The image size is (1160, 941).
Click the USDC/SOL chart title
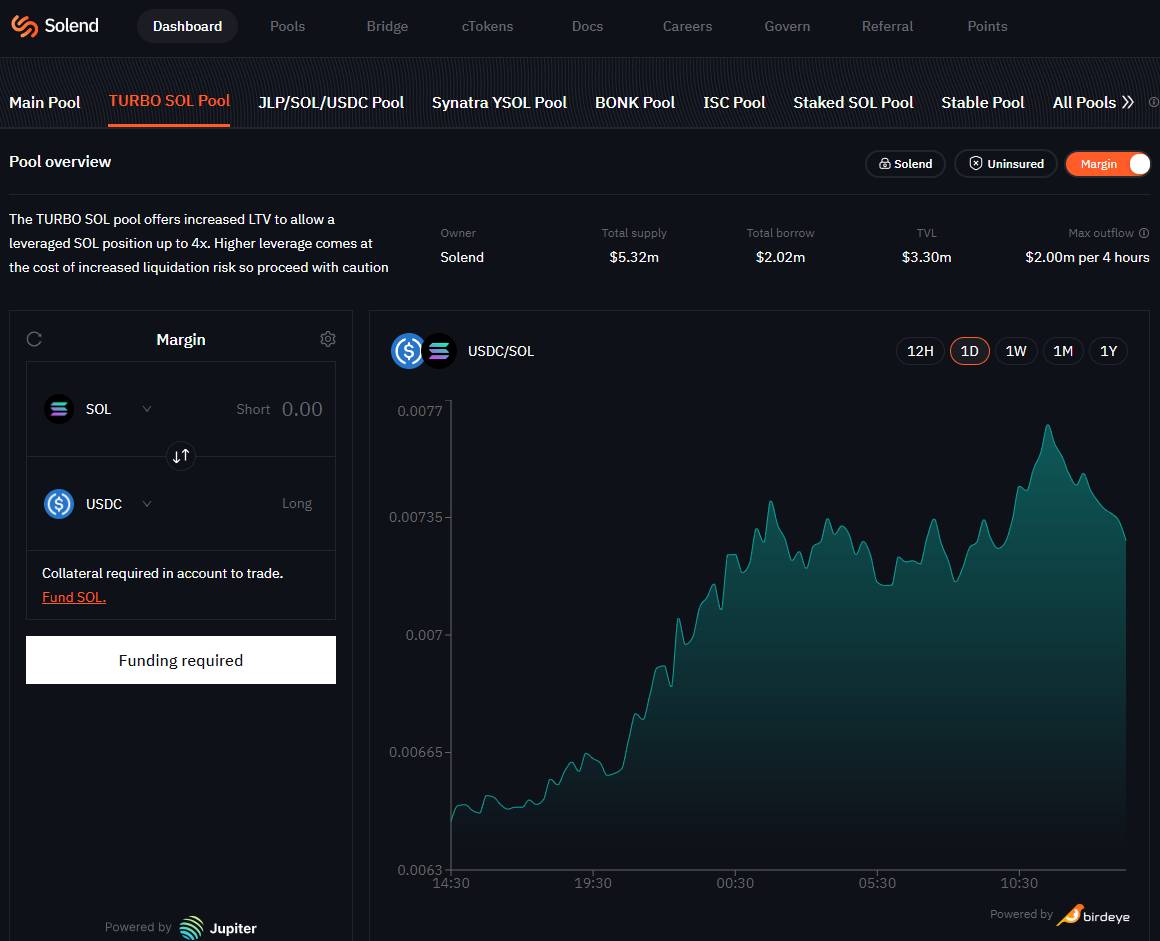pos(501,351)
